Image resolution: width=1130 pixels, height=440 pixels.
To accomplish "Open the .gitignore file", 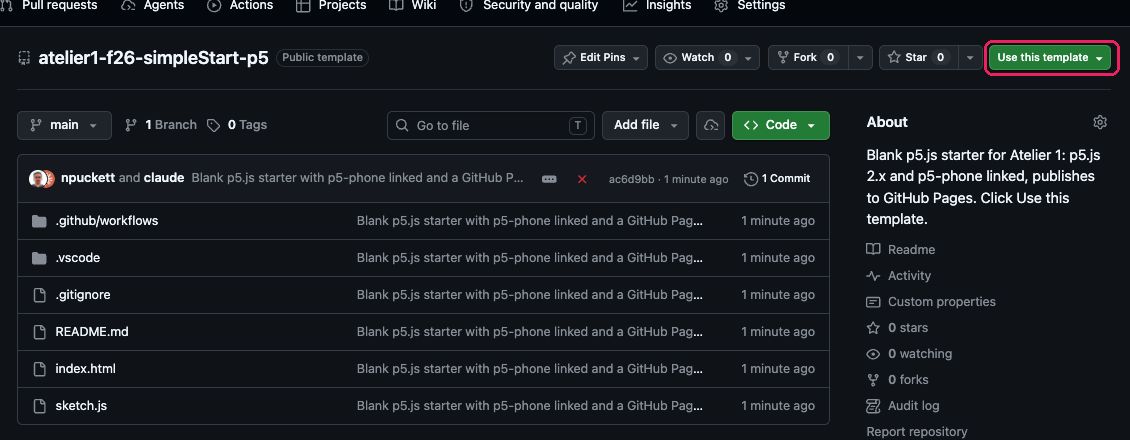I will click(83, 295).
